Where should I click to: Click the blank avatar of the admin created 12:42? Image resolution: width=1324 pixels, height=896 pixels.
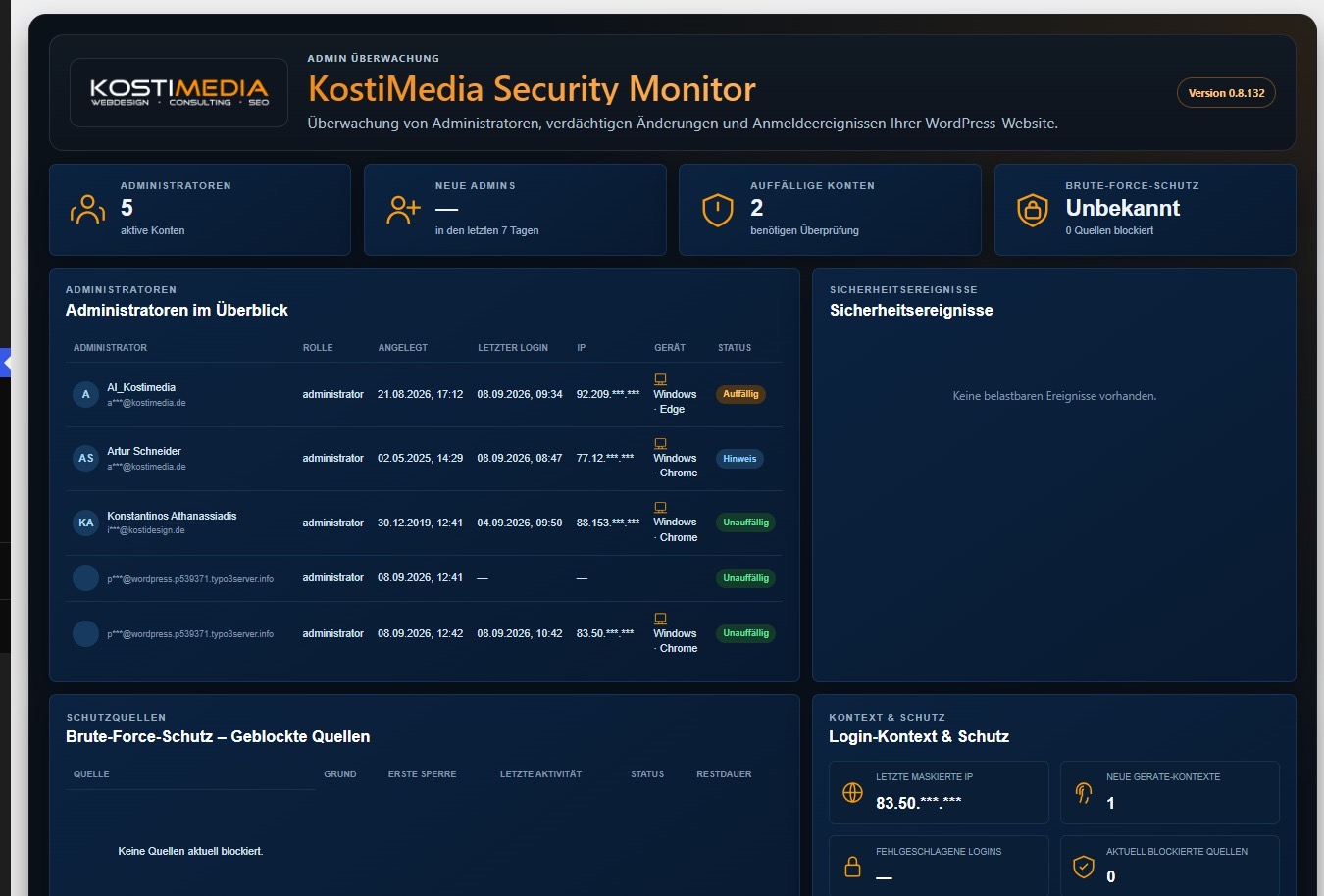(85, 633)
